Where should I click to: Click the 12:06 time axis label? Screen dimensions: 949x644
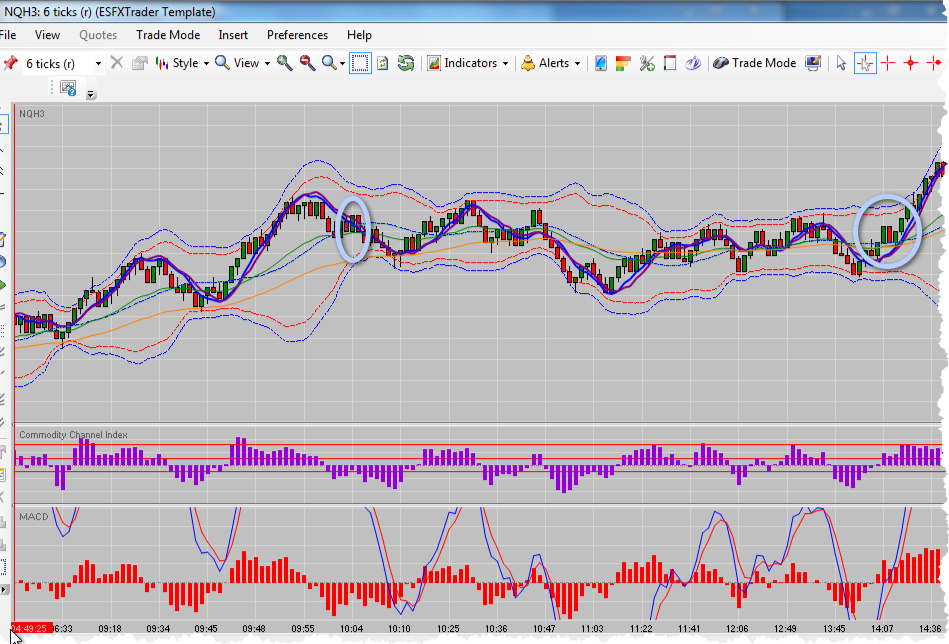737,628
